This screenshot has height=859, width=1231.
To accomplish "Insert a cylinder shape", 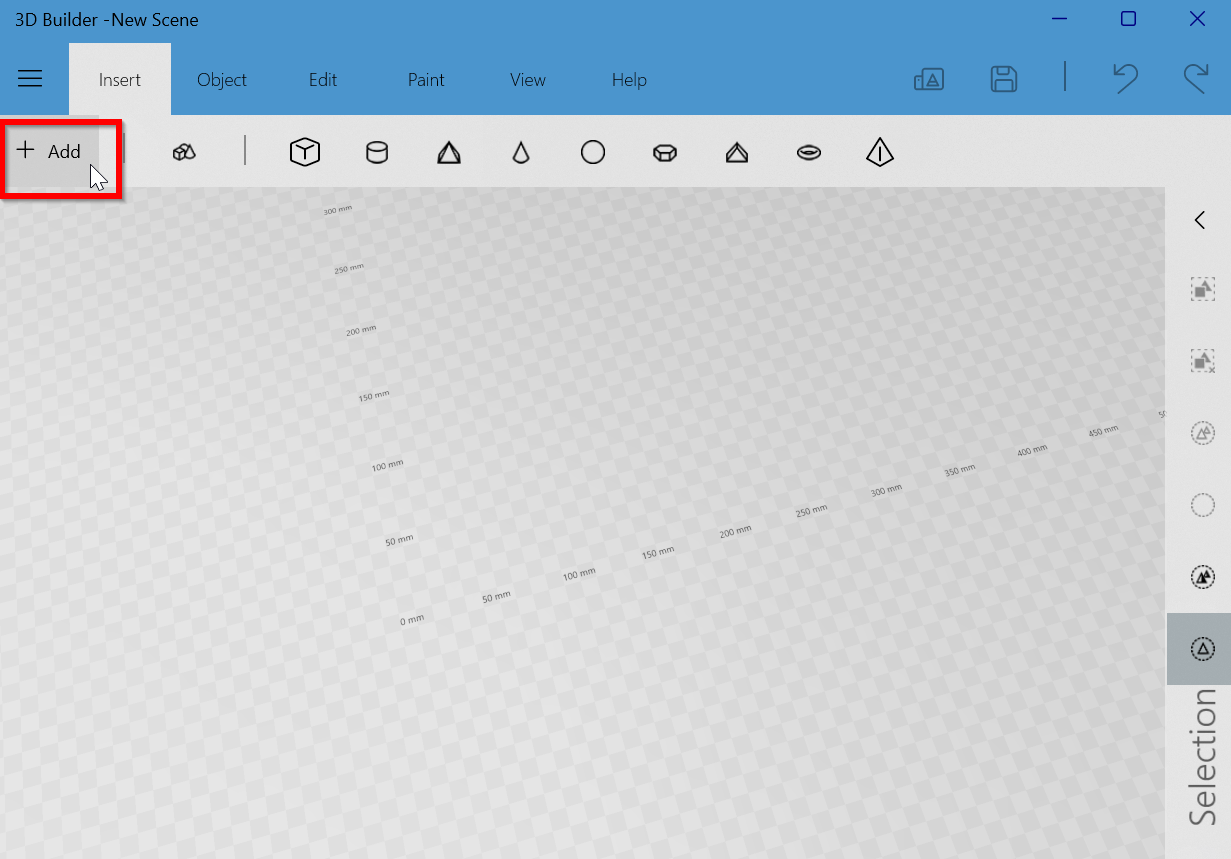I will [x=377, y=152].
